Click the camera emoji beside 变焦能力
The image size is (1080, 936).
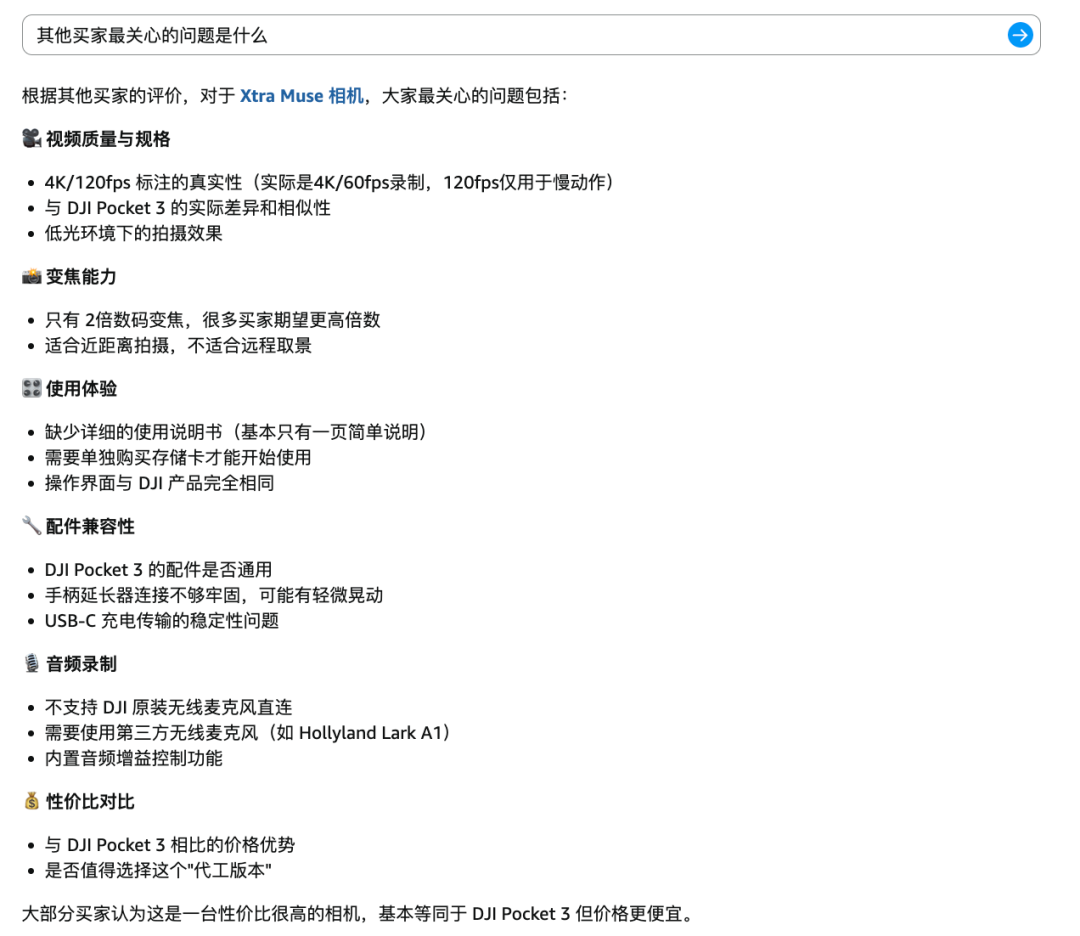point(32,276)
